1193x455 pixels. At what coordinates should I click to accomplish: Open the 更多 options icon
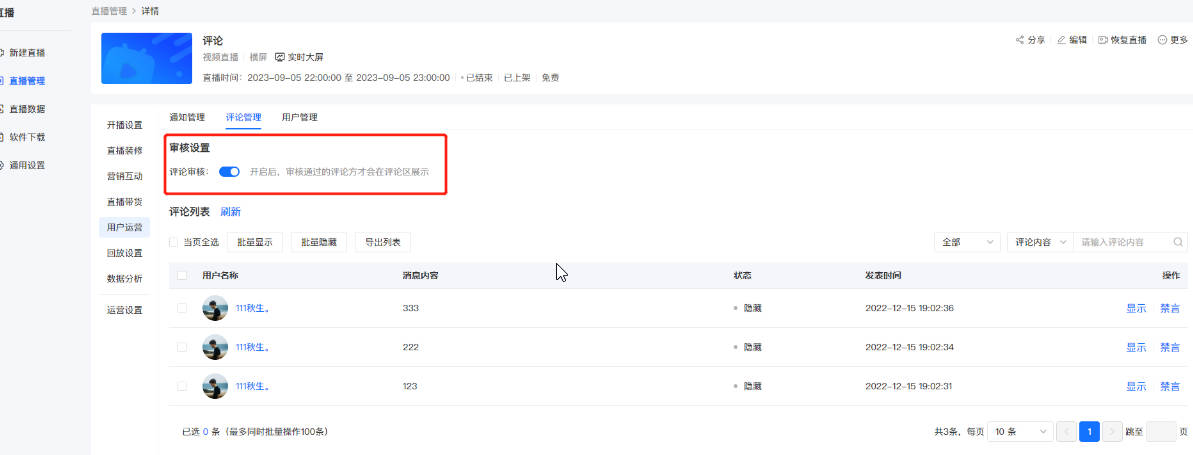coord(1162,40)
